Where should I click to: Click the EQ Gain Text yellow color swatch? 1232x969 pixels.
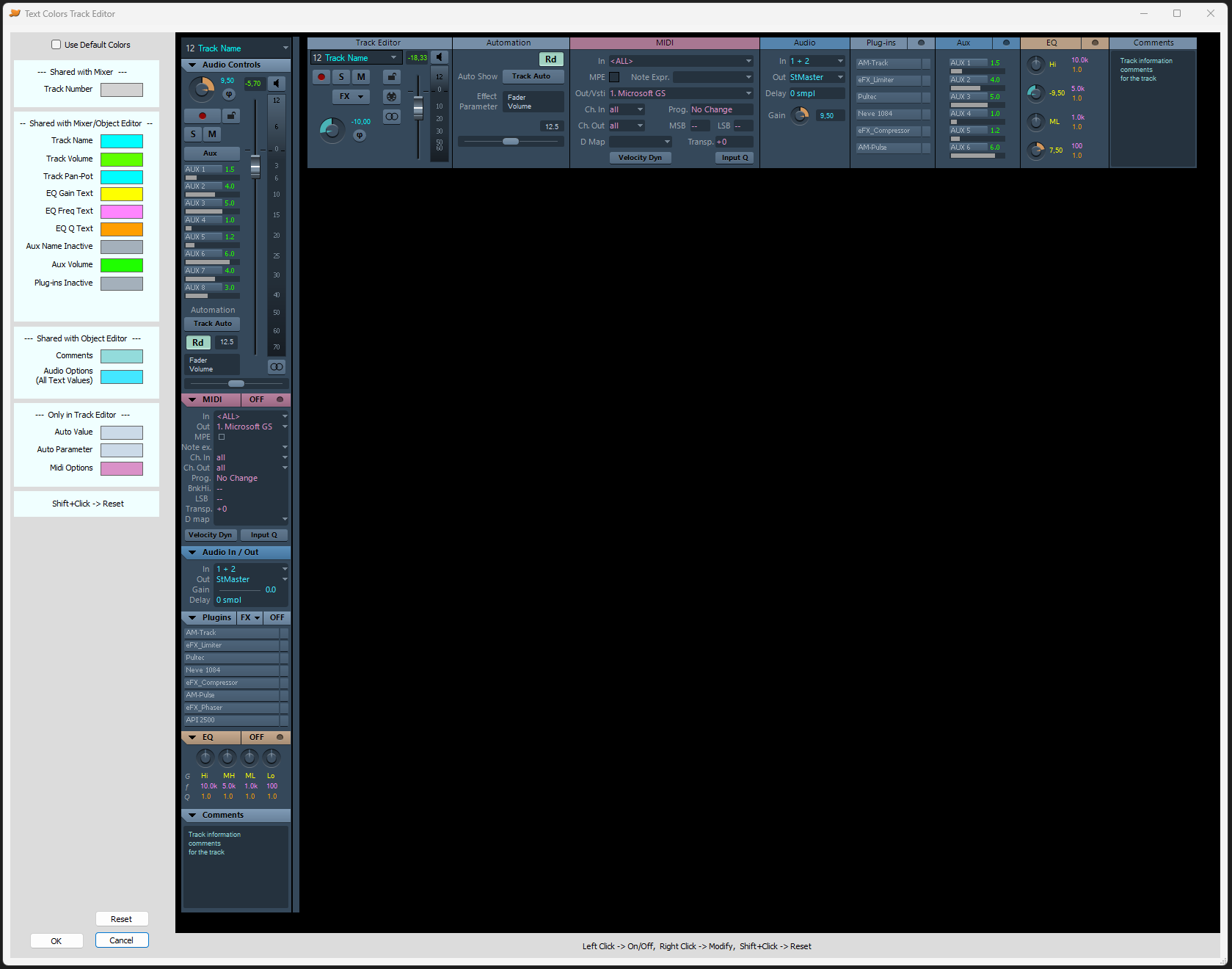(x=122, y=194)
